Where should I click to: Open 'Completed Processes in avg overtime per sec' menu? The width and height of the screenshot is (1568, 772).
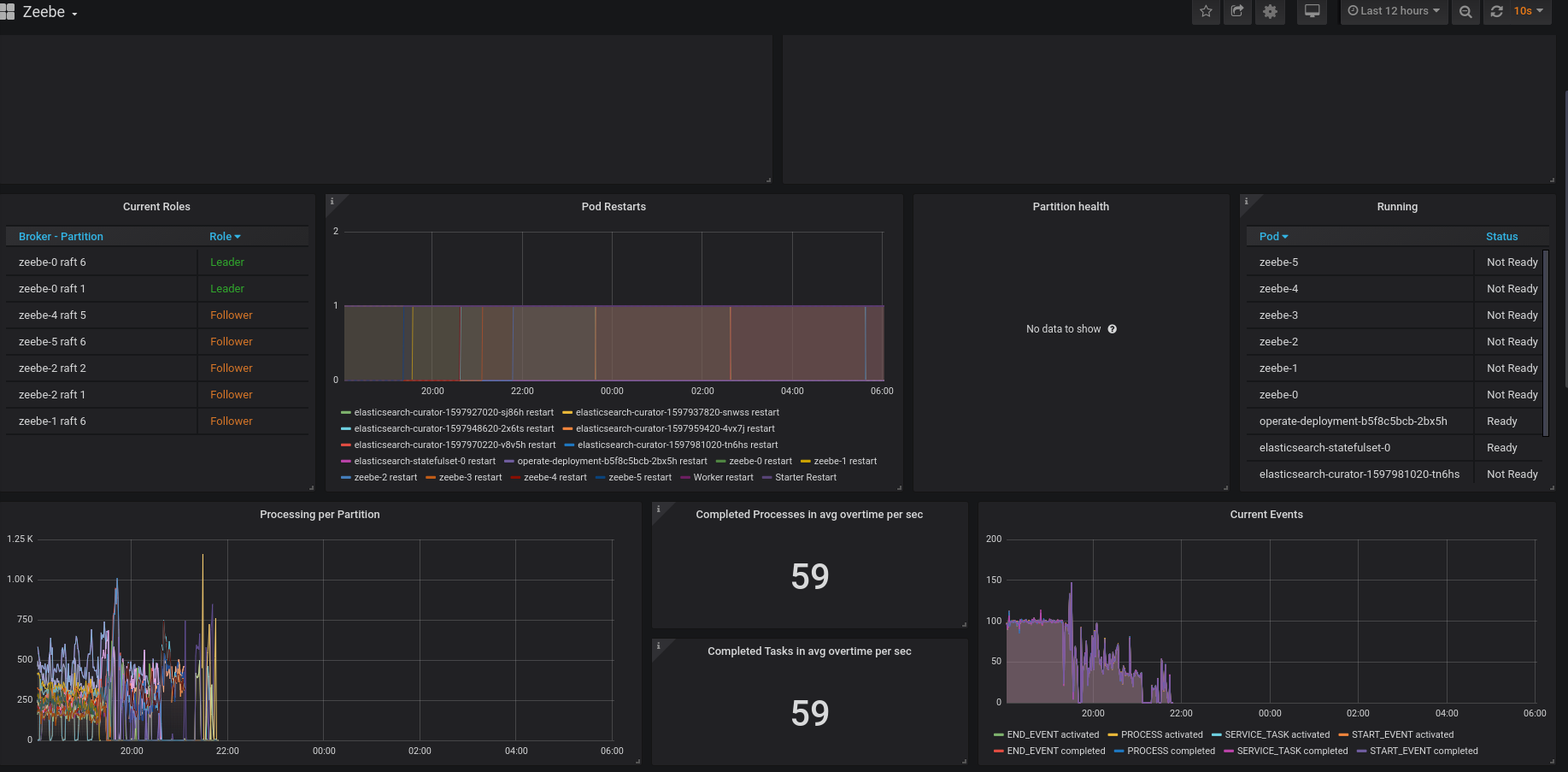809,515
